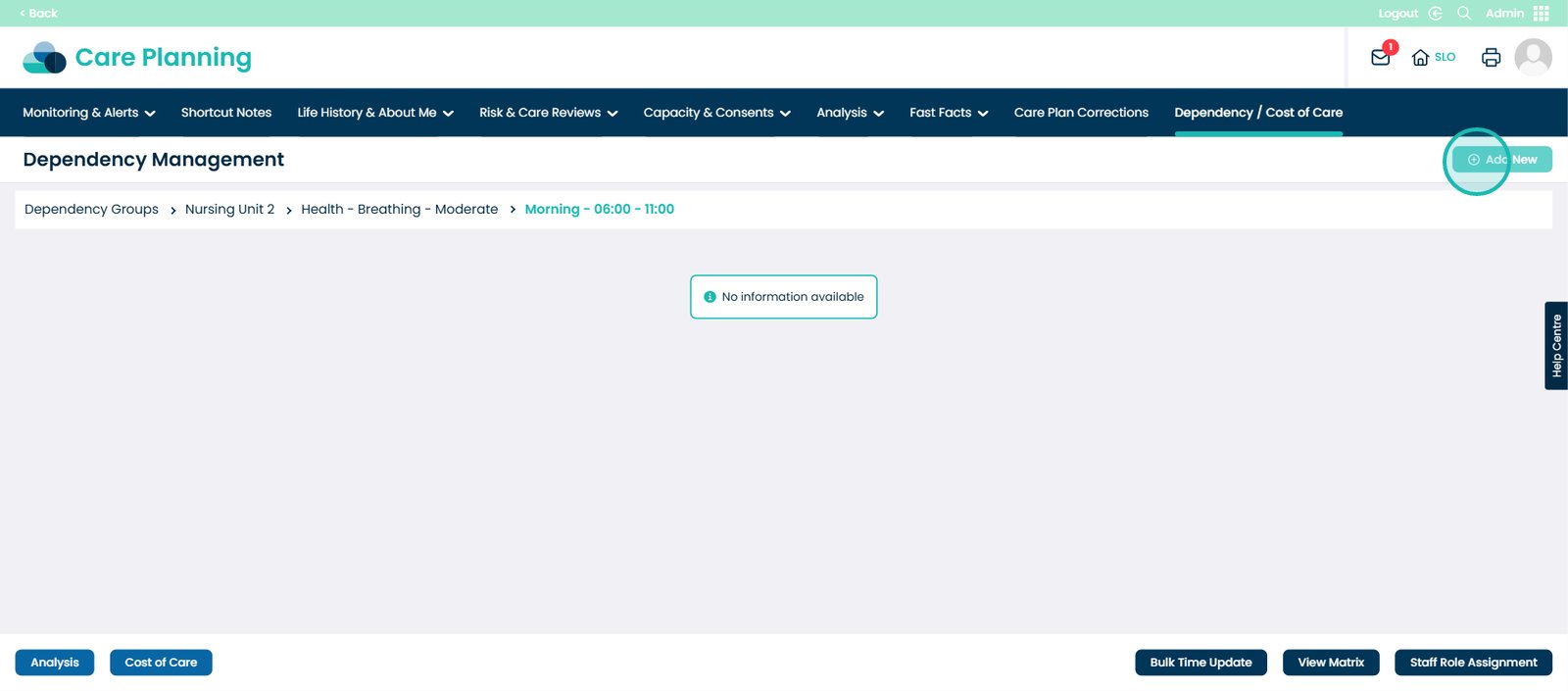Click the Care Planning logo
Screen dimensions: 1568x691
tap(137, 58)
